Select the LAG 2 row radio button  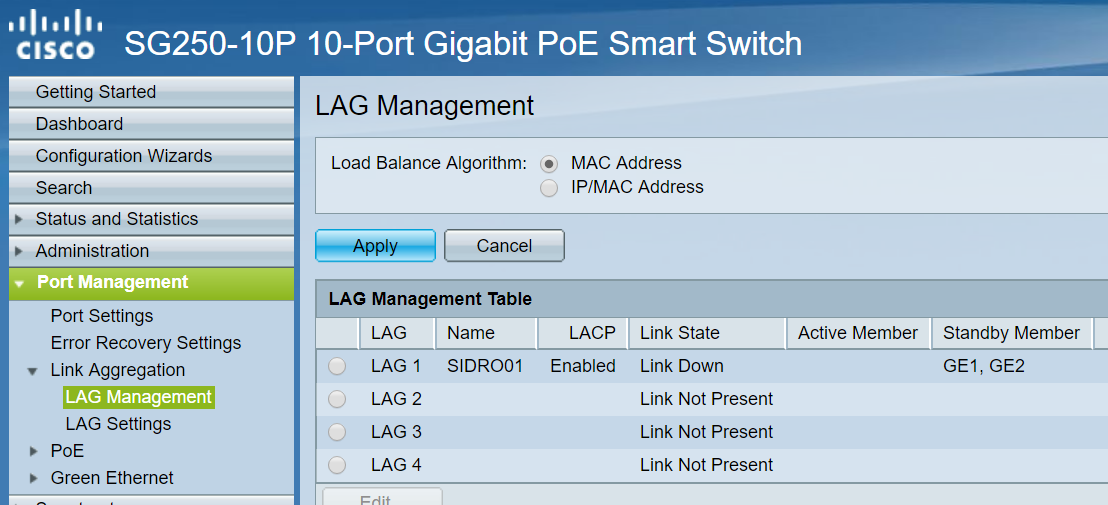click(337, 399)
